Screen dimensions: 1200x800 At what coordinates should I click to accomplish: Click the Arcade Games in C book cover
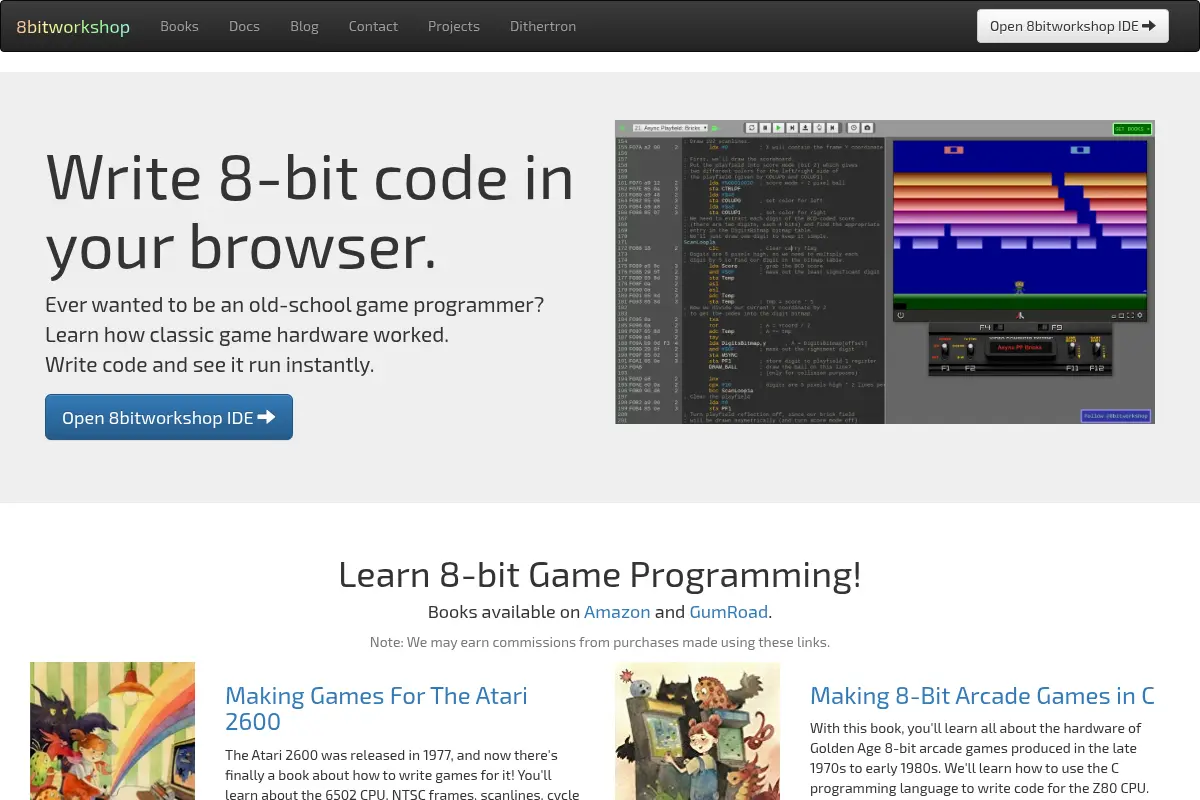(698, 731)
